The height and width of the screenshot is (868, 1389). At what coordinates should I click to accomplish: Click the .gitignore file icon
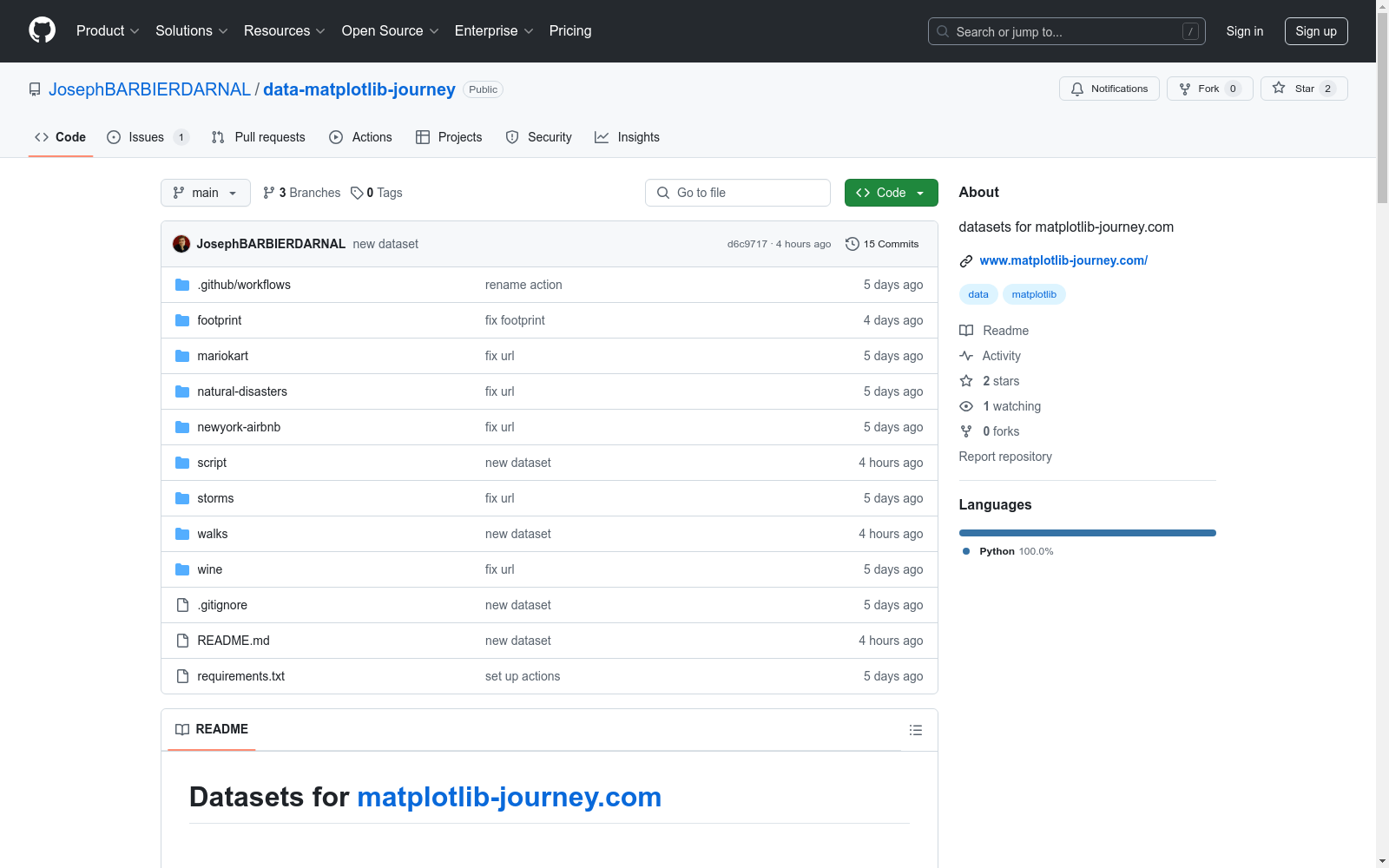click(182, 605)
